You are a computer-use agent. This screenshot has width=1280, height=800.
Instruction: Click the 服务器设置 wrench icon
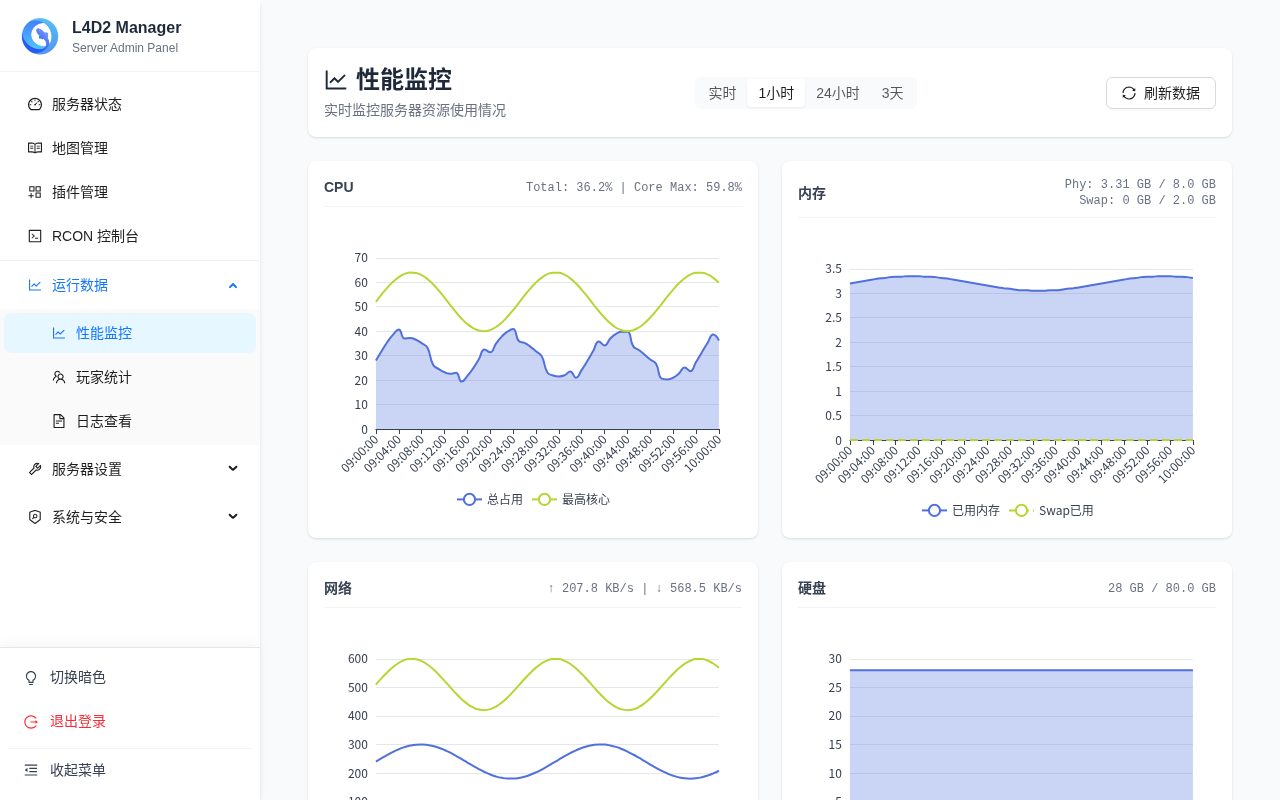[35, 469]
